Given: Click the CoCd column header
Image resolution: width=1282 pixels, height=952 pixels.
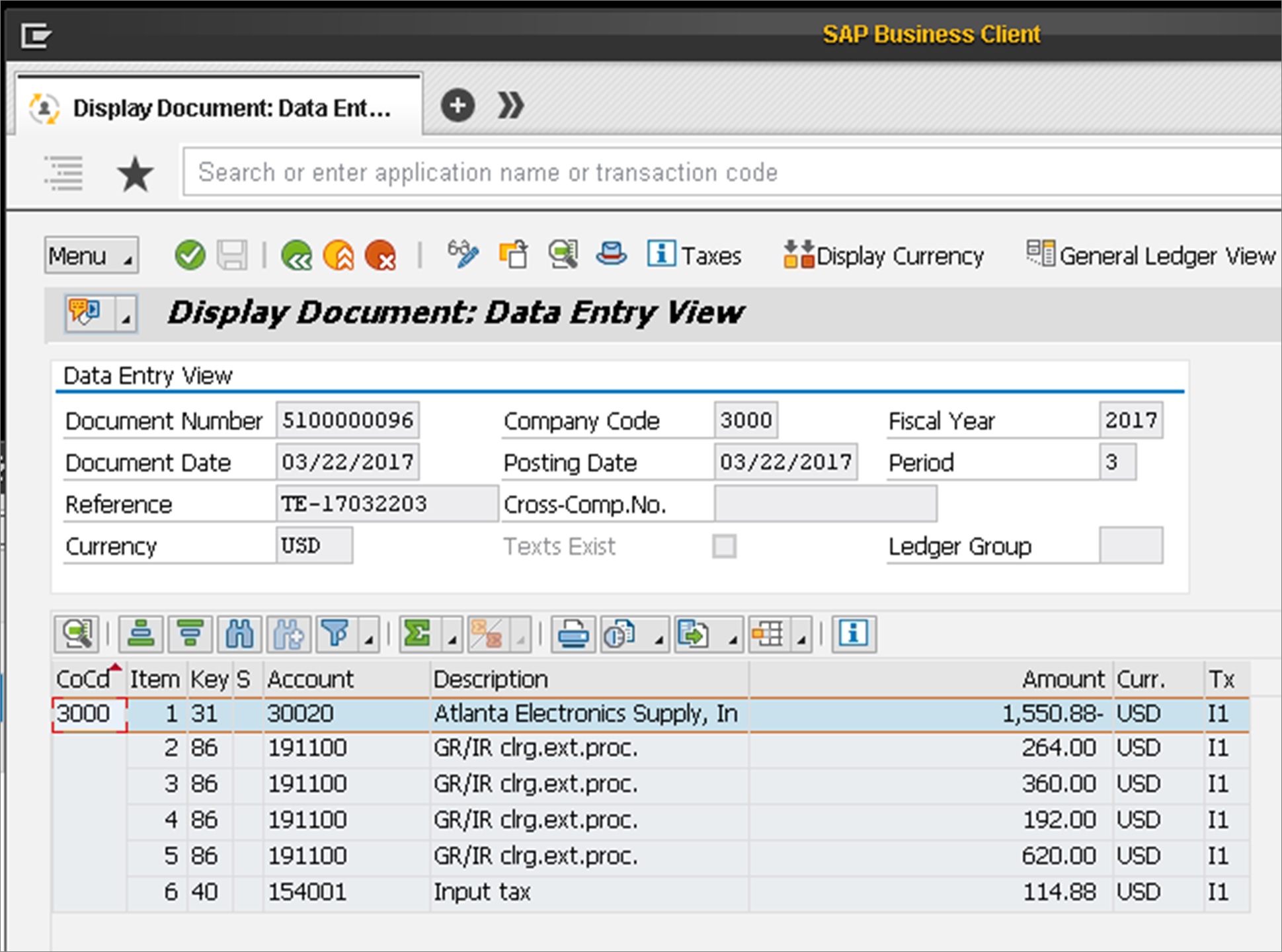Looking at the screenshot, I should [89, 679].
